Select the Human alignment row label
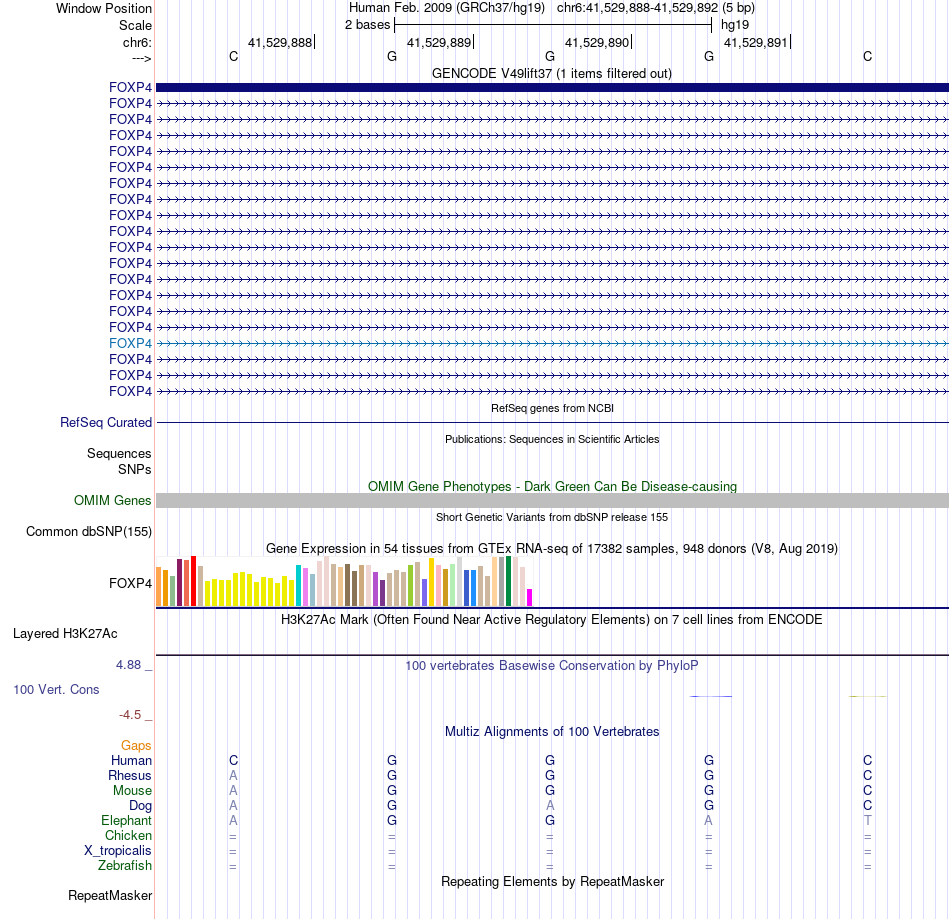The image size is (950, 919). point(131,760)
